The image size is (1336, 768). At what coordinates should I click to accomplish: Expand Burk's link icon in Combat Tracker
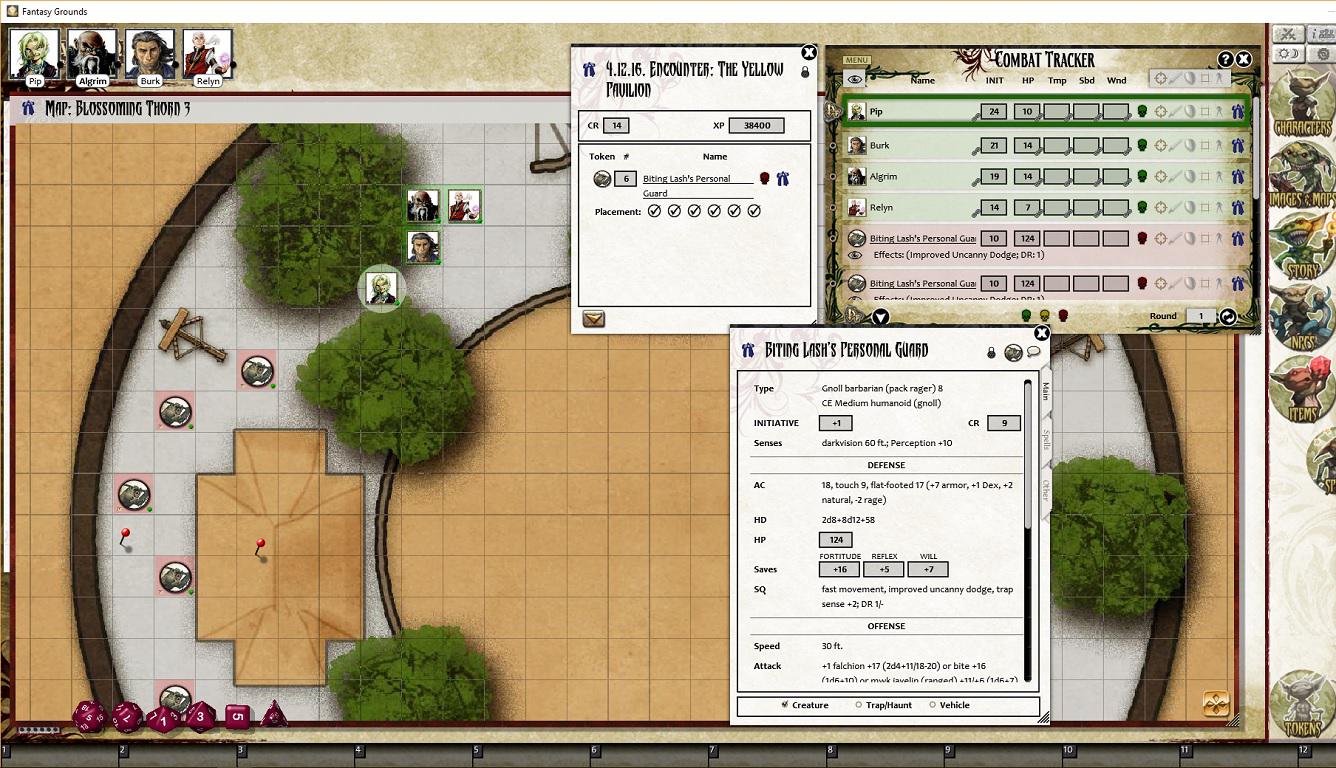pos(1237,146)
